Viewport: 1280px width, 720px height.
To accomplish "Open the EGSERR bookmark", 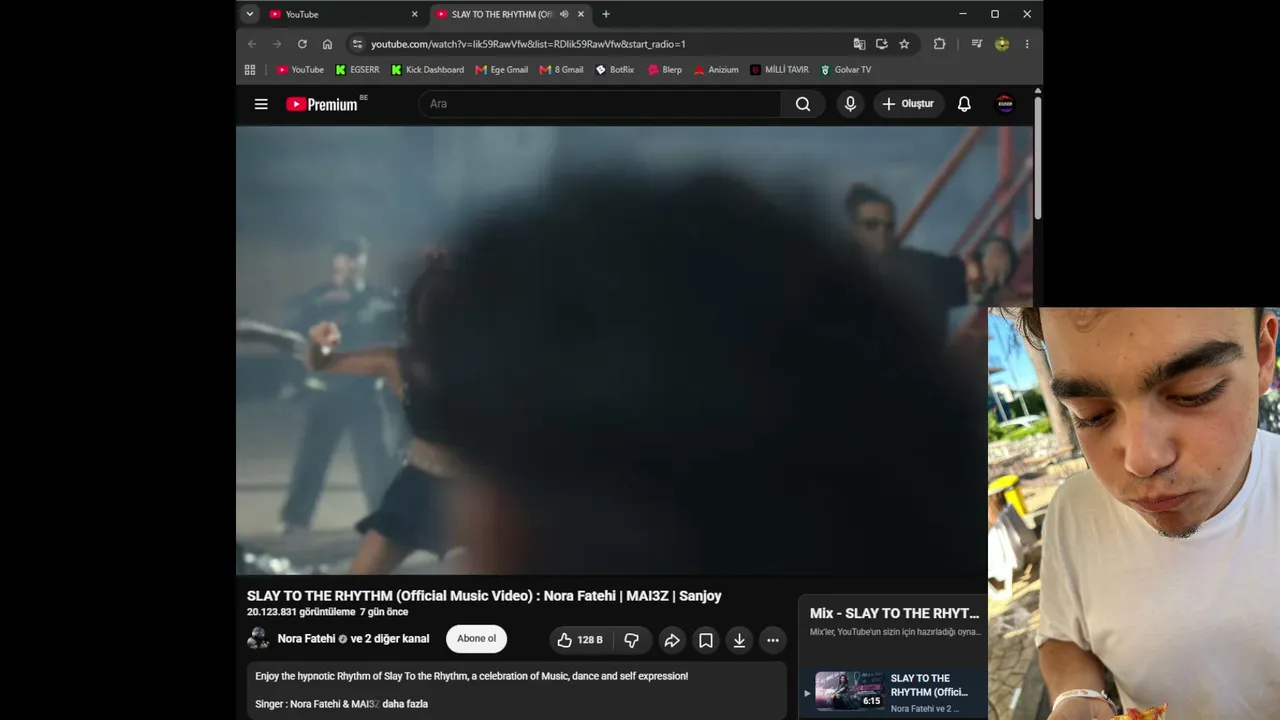I will tap(357, 70).
